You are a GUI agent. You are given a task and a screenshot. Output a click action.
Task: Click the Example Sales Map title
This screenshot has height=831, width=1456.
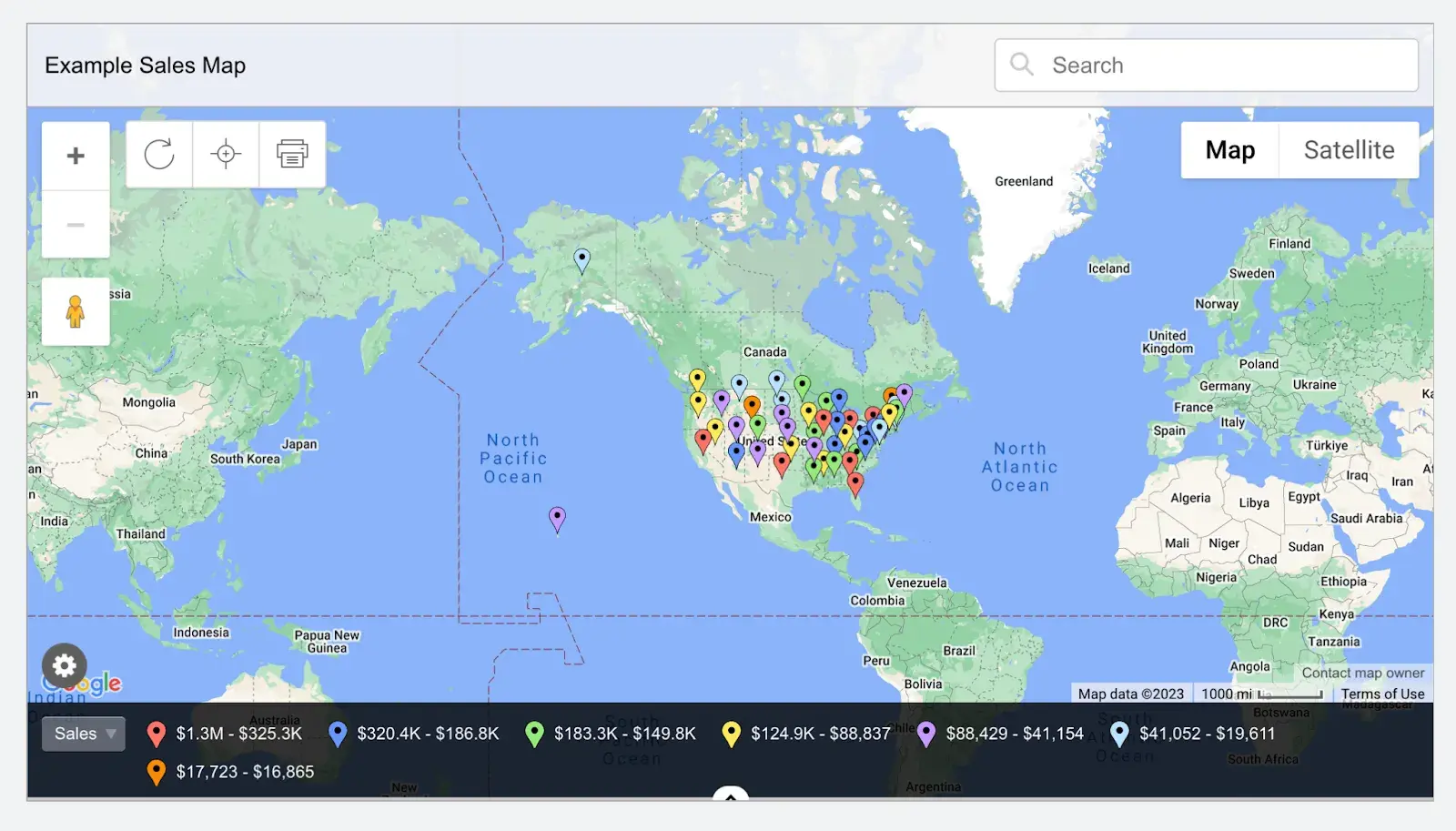pos(145,65)
